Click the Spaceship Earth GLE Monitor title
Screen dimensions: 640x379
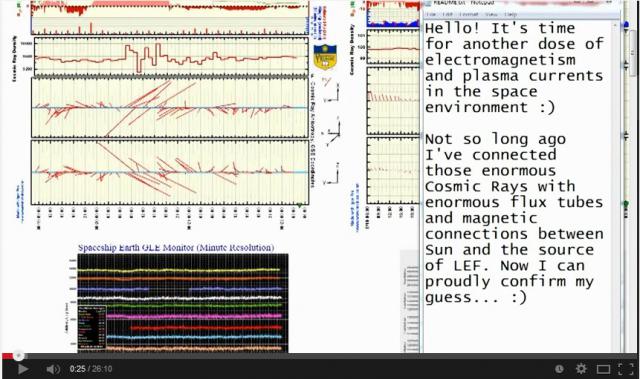pos(176,248)
